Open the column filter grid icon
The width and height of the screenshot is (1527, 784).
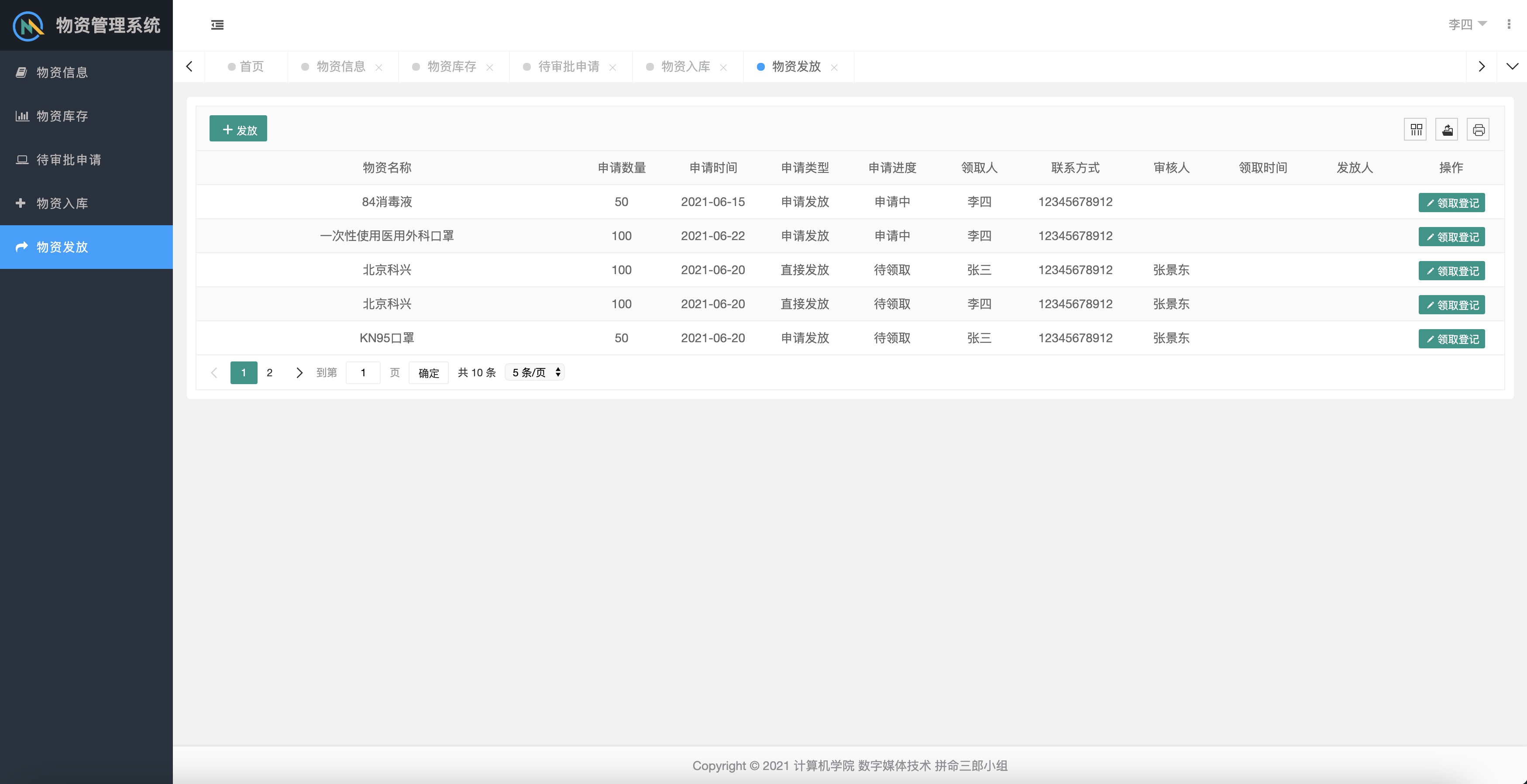1416,130
